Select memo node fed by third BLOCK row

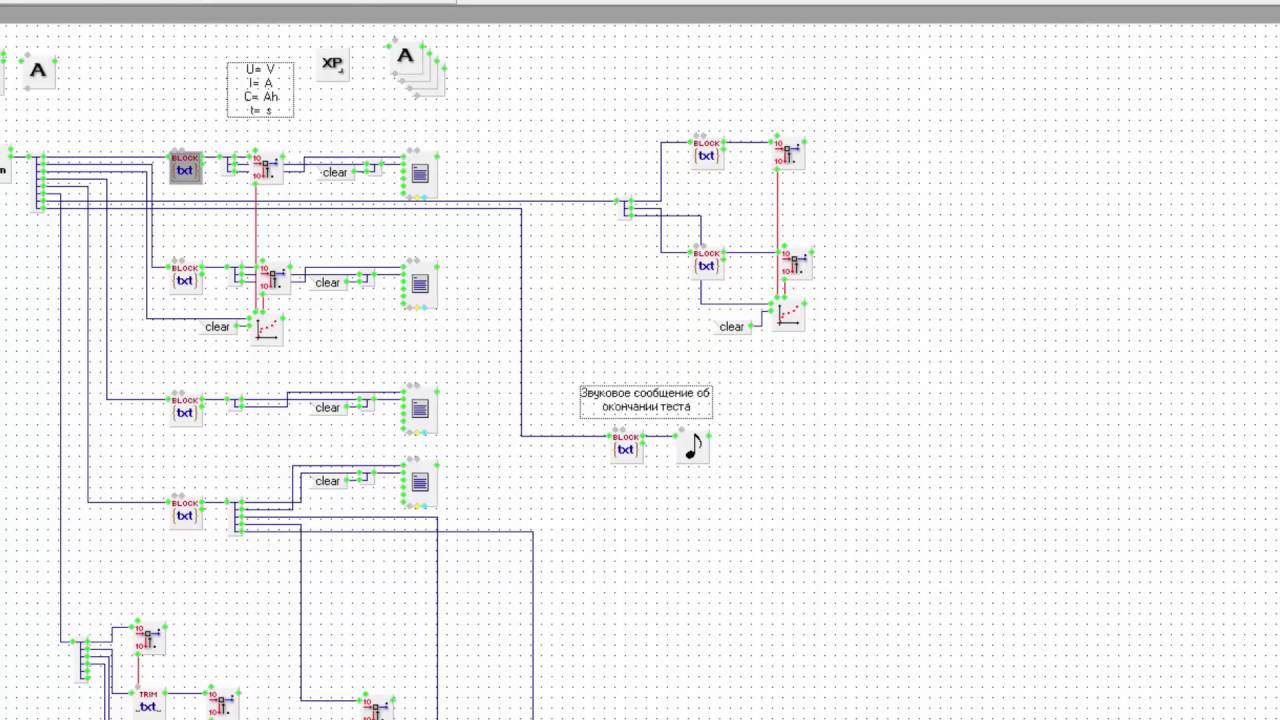click(x=419, y=408)
